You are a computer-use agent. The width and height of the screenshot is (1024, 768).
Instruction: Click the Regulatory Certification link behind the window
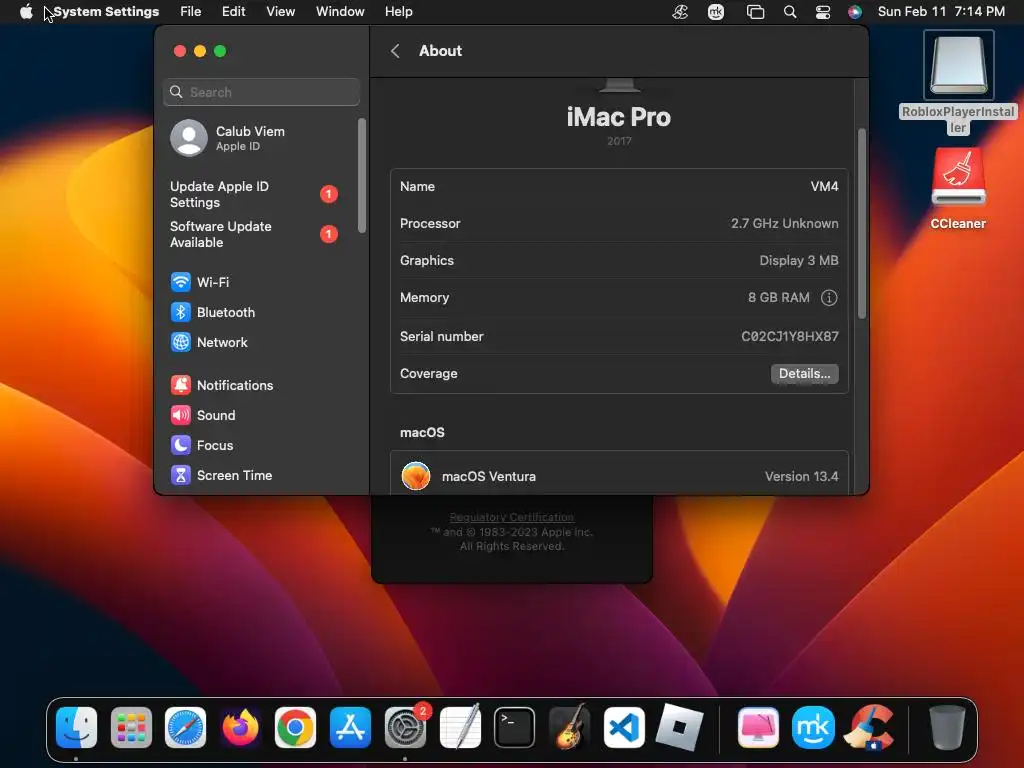pos(511,517)
